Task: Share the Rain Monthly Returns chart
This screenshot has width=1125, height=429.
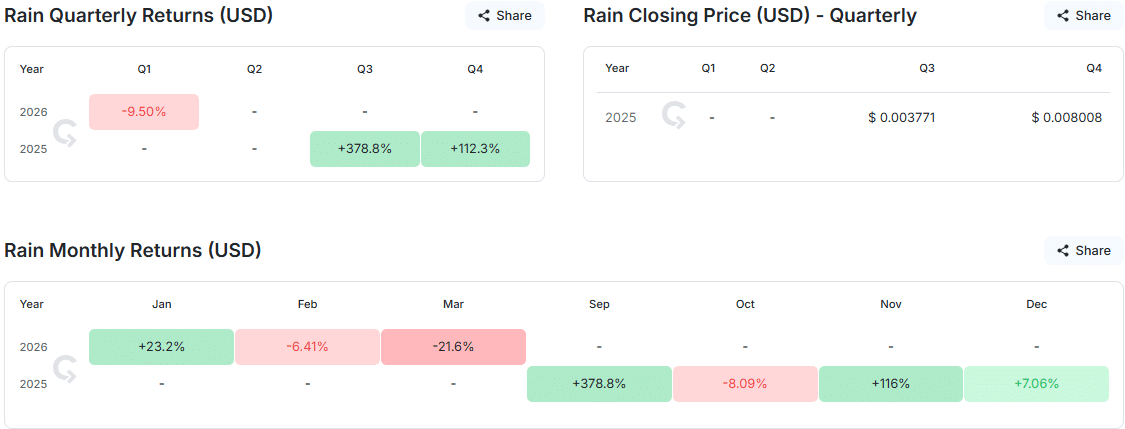Action: tap(1083, 251)
